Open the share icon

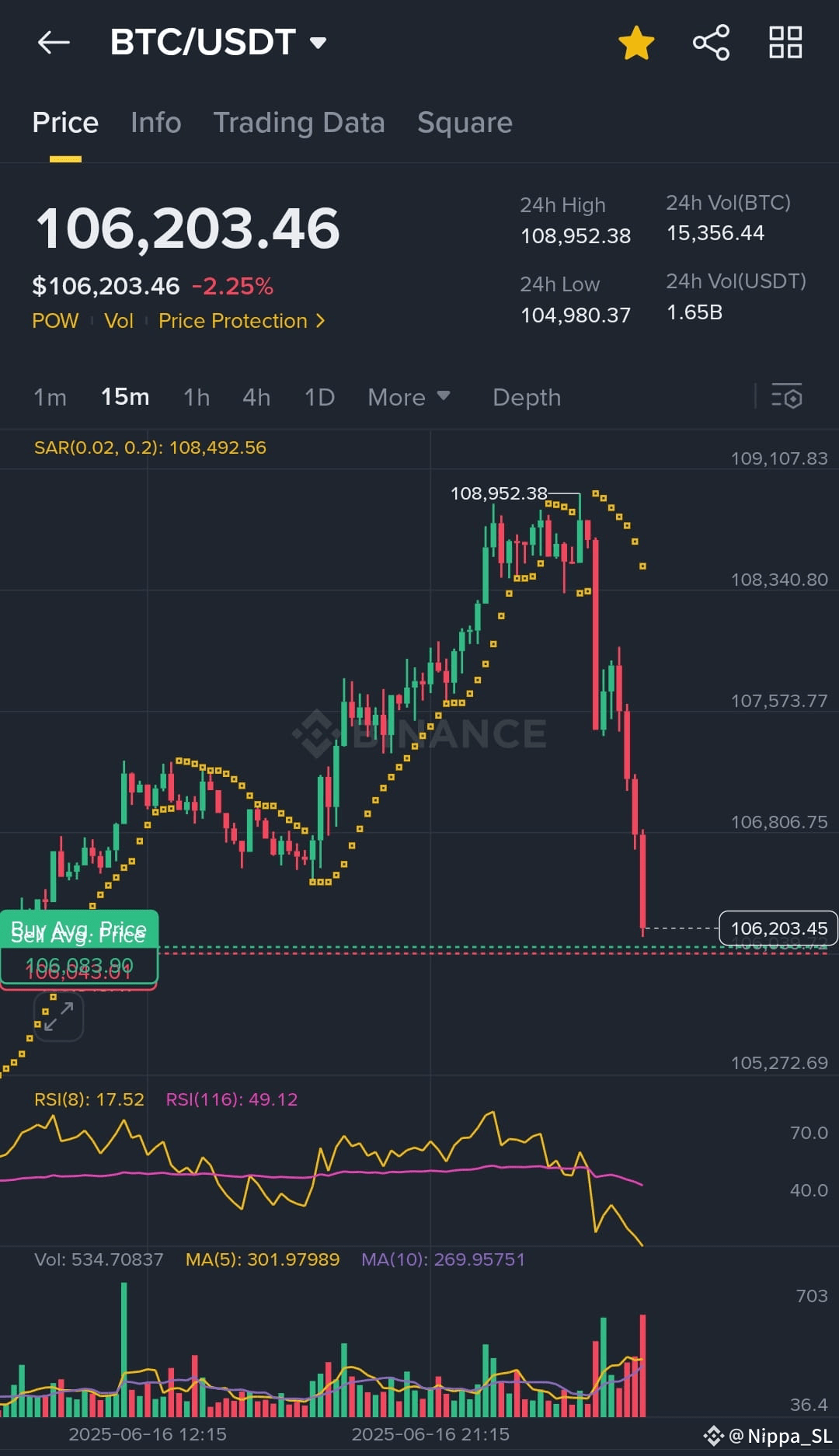pyautogui.click(x=711, y=42)
